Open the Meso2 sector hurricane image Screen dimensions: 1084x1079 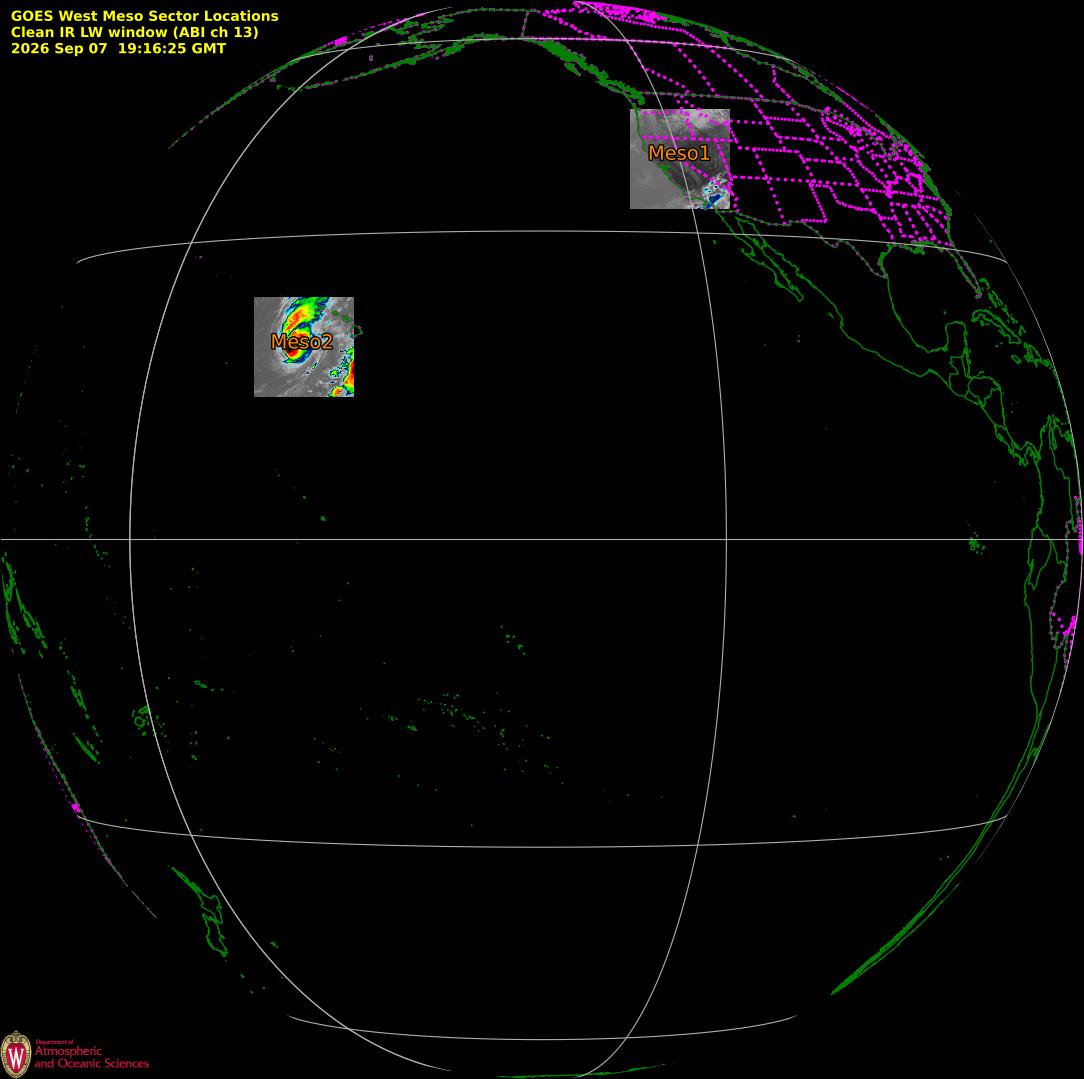(x=303, y=347)
